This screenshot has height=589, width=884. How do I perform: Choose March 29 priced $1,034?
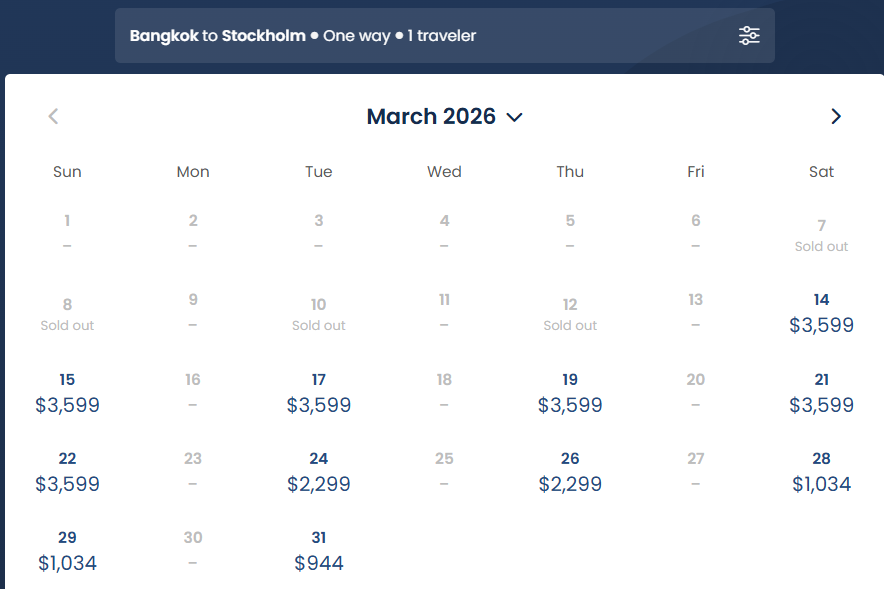(x=67, y=551)
